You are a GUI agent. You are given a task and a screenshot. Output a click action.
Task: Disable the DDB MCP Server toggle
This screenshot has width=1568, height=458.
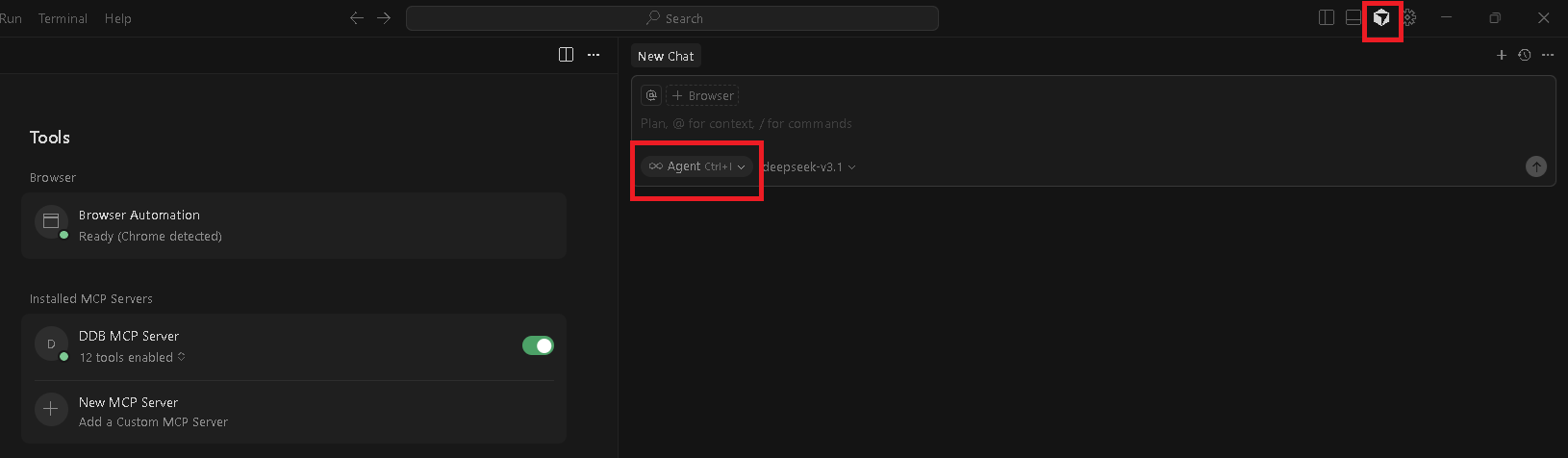pos(538,345)
